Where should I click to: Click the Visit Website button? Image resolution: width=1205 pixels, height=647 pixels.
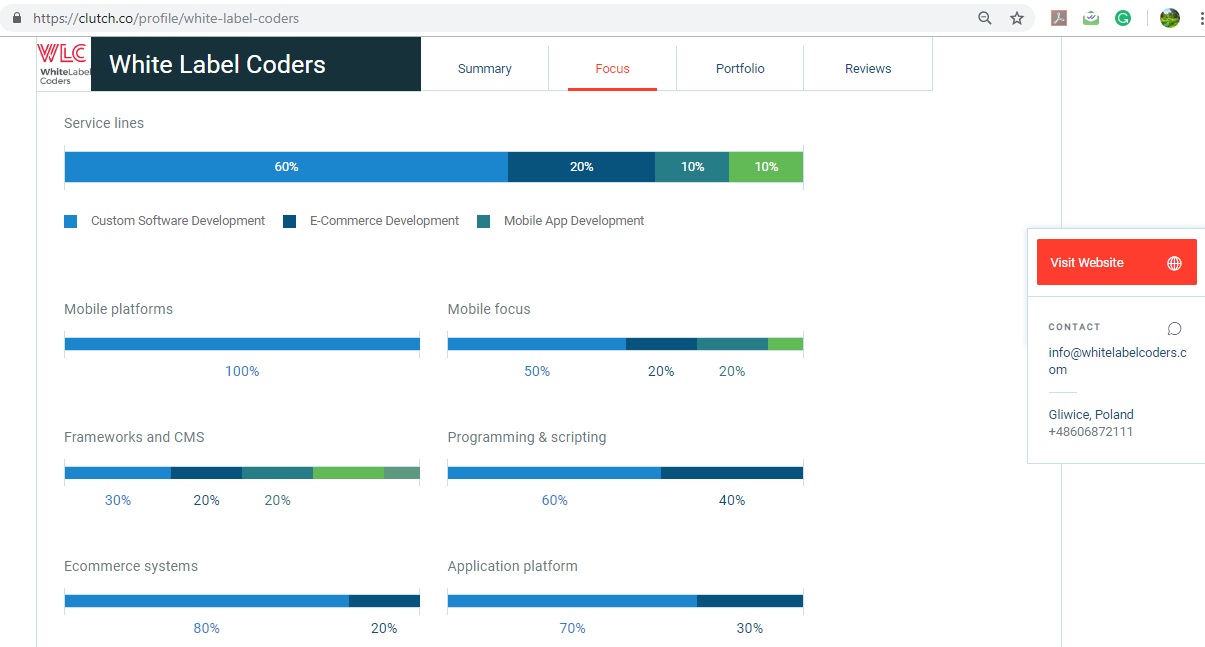click(x=1116, y=262)
